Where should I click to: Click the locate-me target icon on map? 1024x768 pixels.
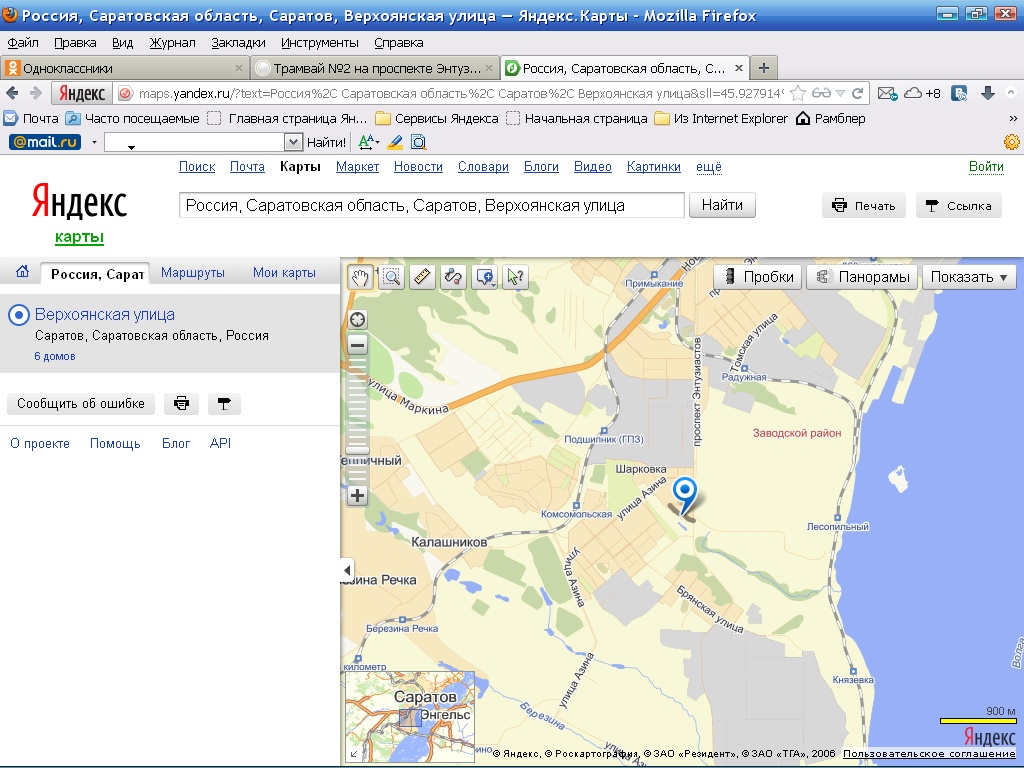coord(357,320)
